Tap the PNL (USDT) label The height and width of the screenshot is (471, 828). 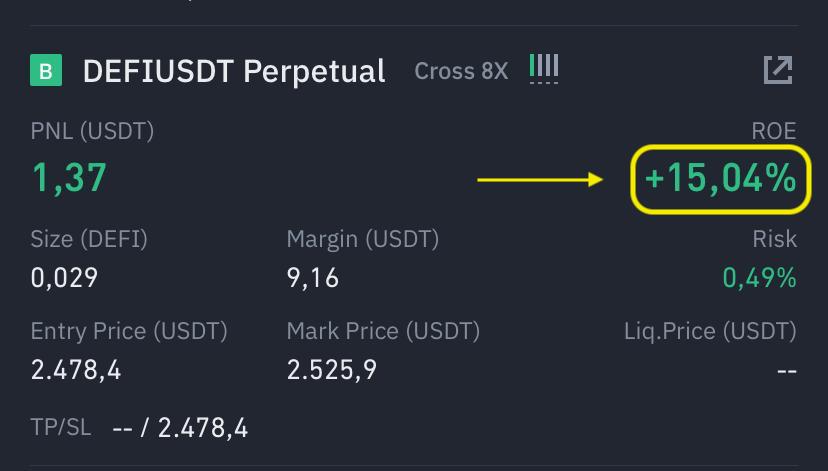pyautogui.click(x=92, y=131)
